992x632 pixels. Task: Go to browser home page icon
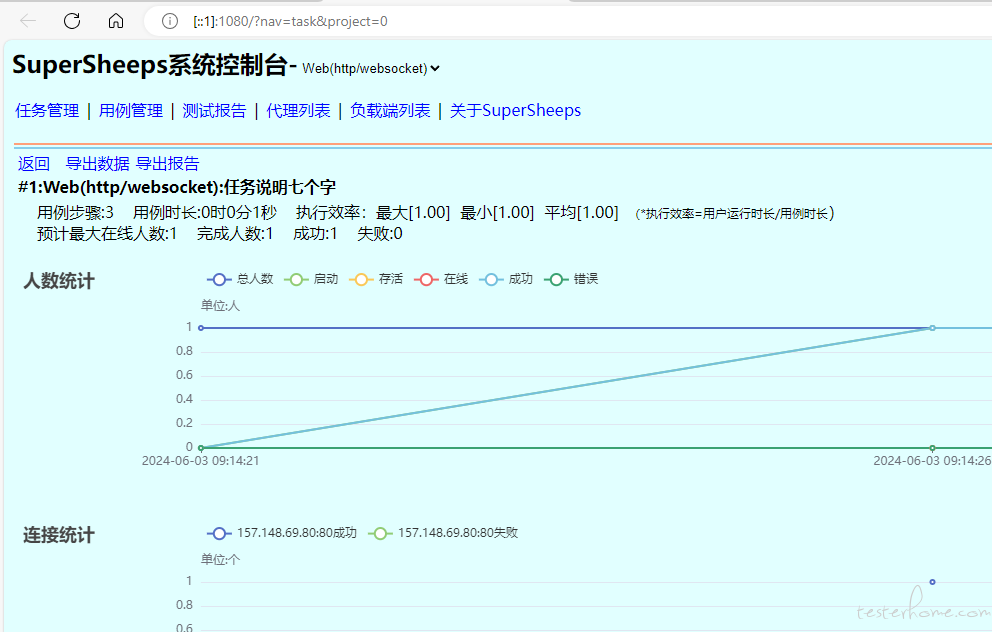pos(116,21)
